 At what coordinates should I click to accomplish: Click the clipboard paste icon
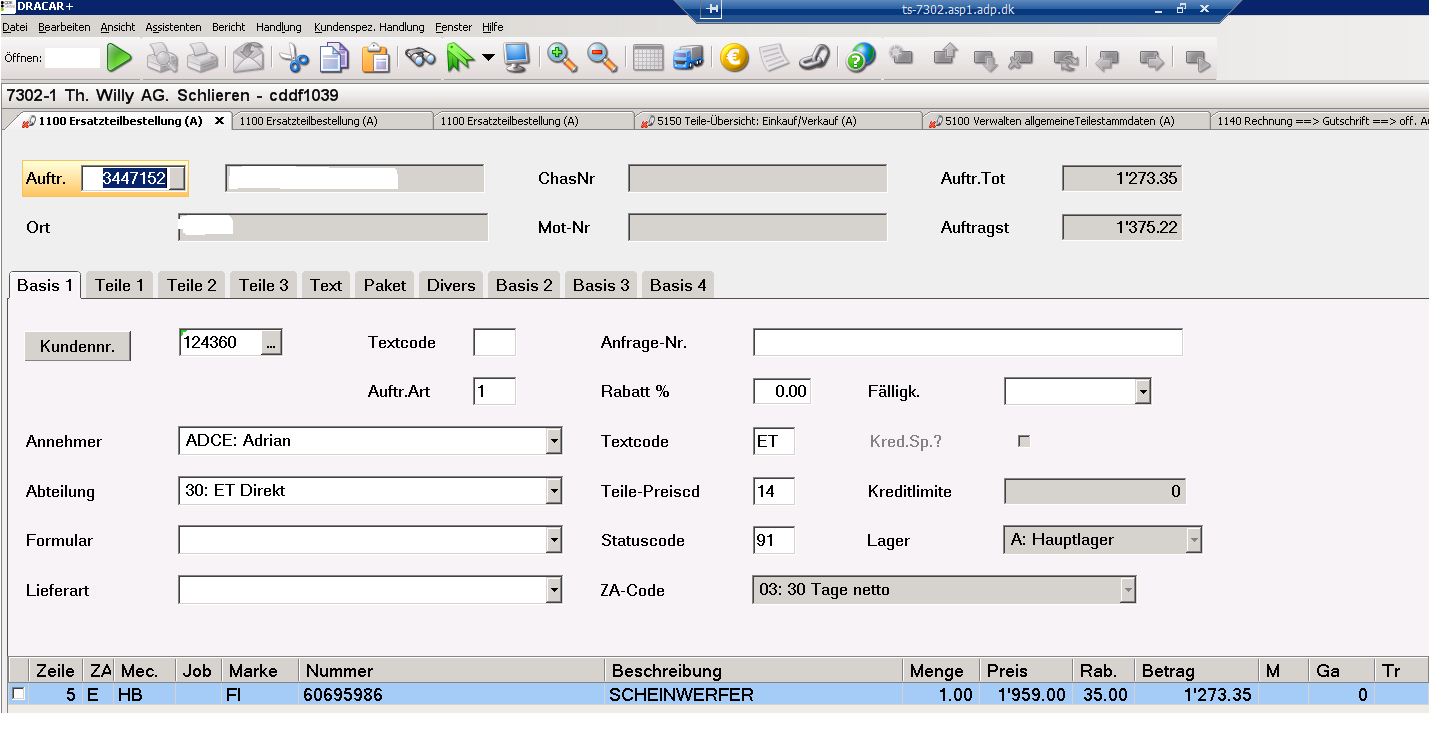point(375,58)
